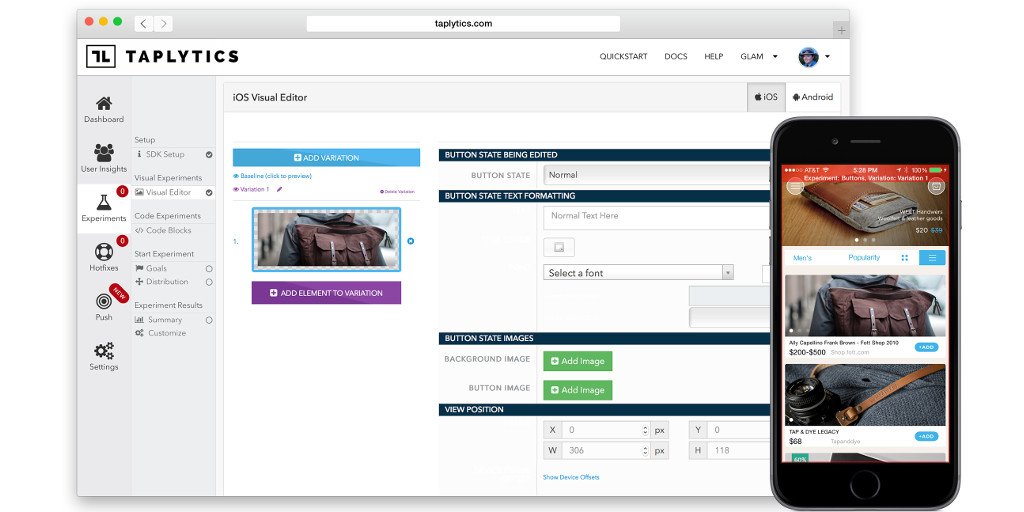Image resolution: width=1024 pixels, height=512 pixels.
Task: Toggle Goals status circle
Action: click(209, 268)
